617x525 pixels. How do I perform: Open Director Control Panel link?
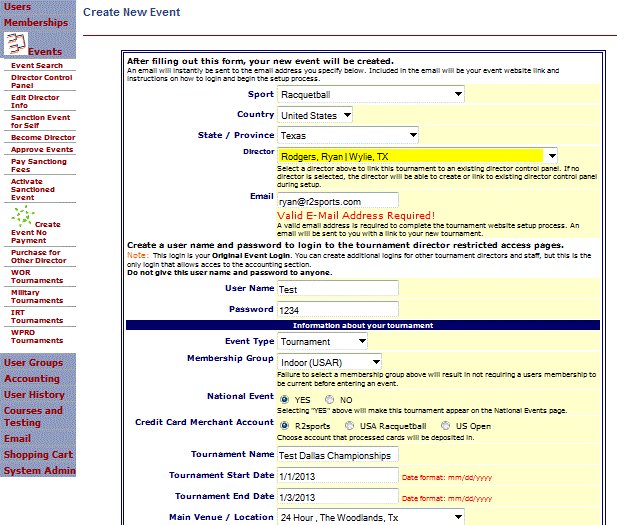click(x=42, y=81)
